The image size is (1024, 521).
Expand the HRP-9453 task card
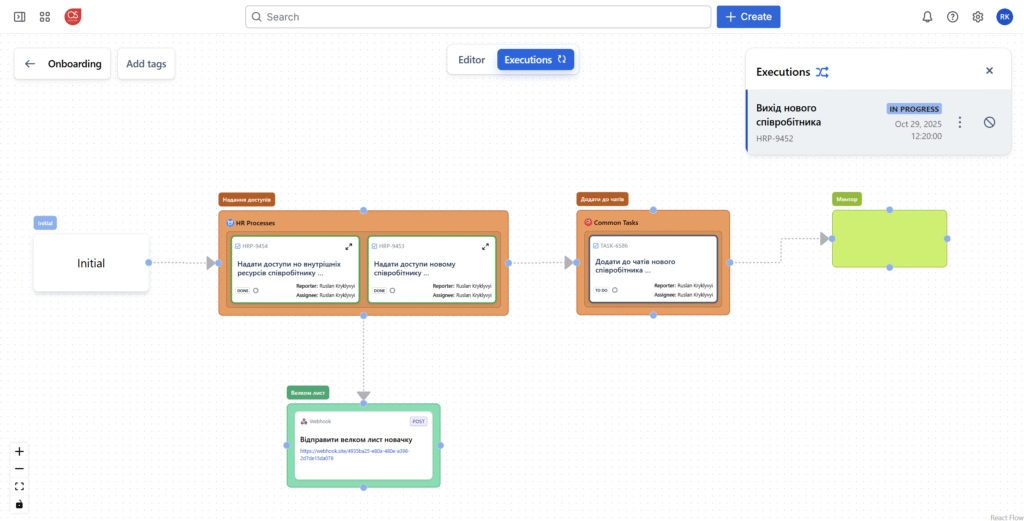coord(486,246)
